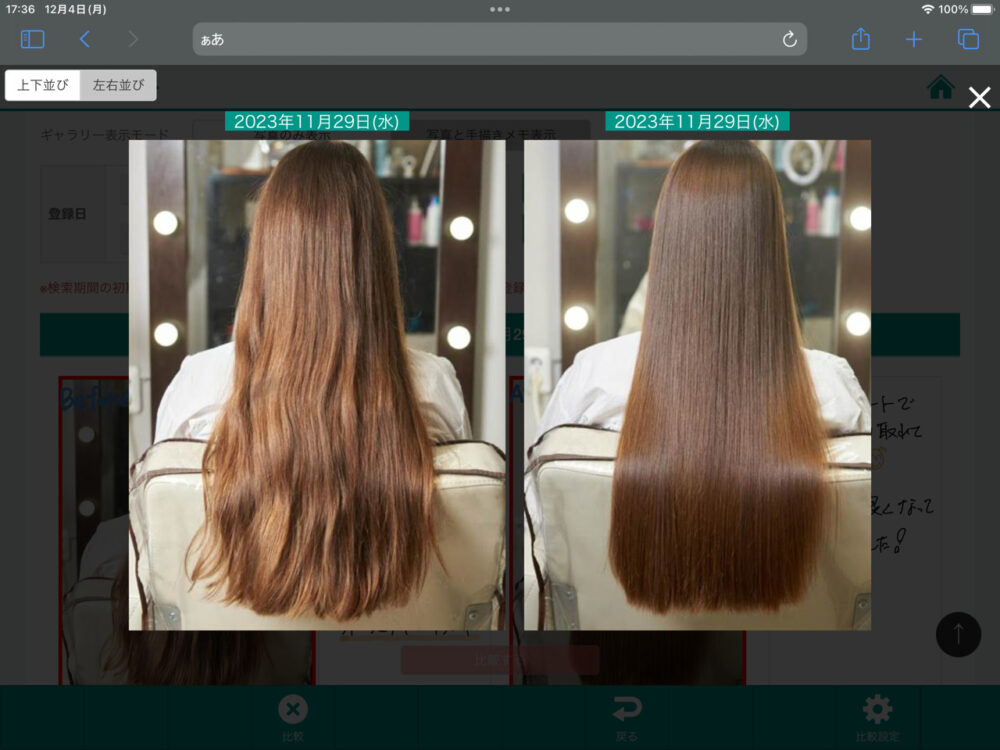Toggle the Safari sidebar icon
The height and width of the screenshot is (750, 1000).
33,39
